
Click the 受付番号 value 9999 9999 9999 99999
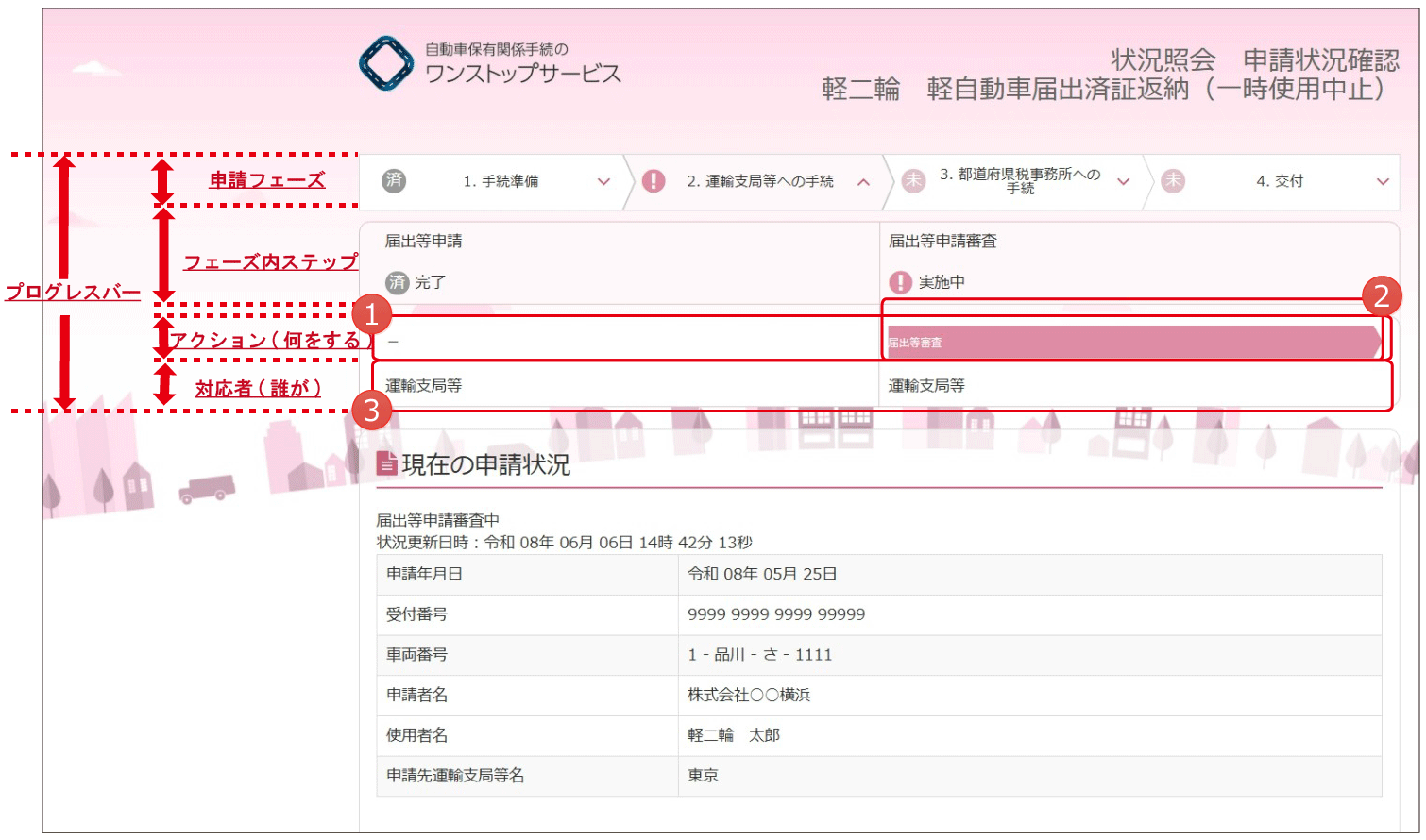click(x=776, y=614)
